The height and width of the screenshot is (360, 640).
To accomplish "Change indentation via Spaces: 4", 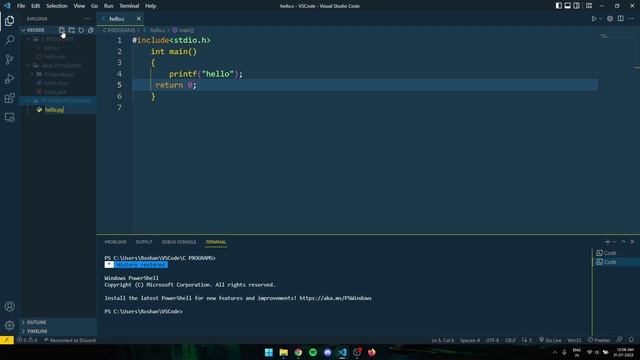I will (470, 340).
